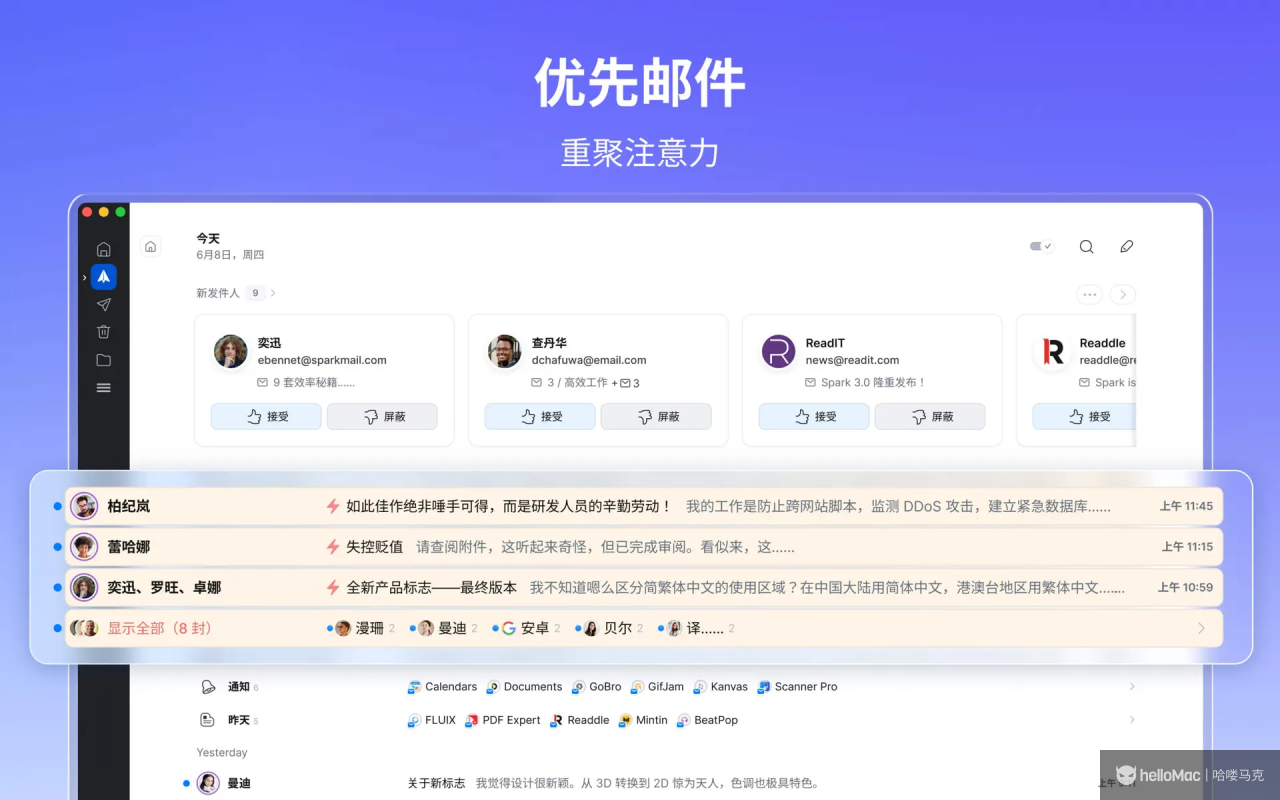This screenshot has height=800, width=1280.
Task: Click the PDF Expert newsletter item
Action: tap(502, 720)
